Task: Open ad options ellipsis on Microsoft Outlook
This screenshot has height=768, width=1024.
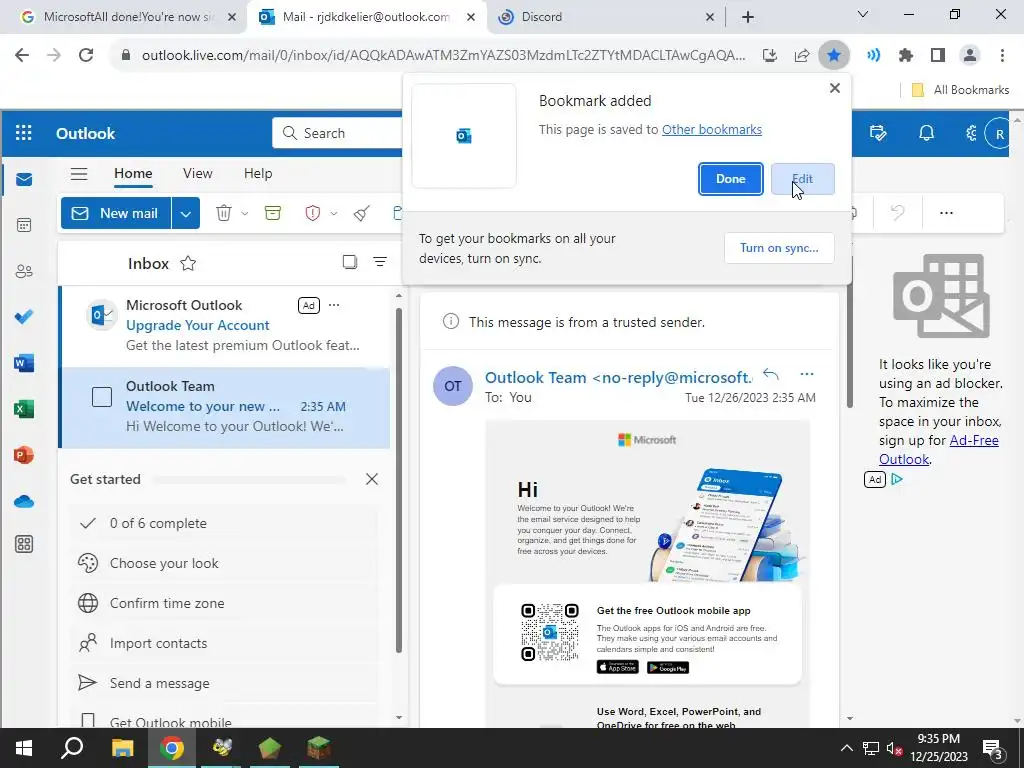Action: [x=334, y=305]
